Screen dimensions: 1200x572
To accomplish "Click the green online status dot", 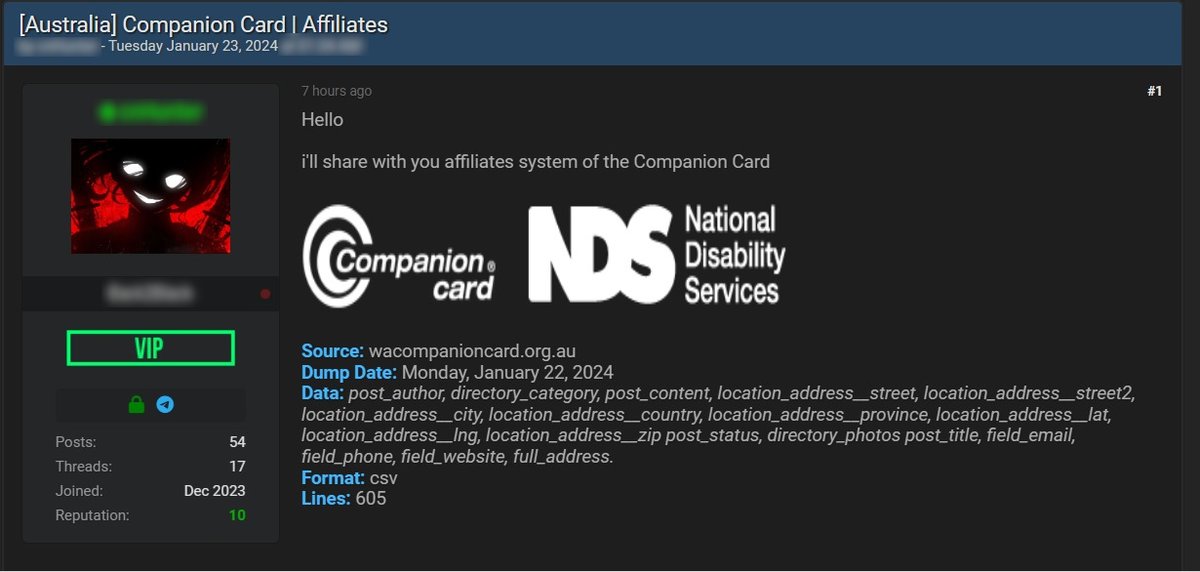I will tap(106, 113).
